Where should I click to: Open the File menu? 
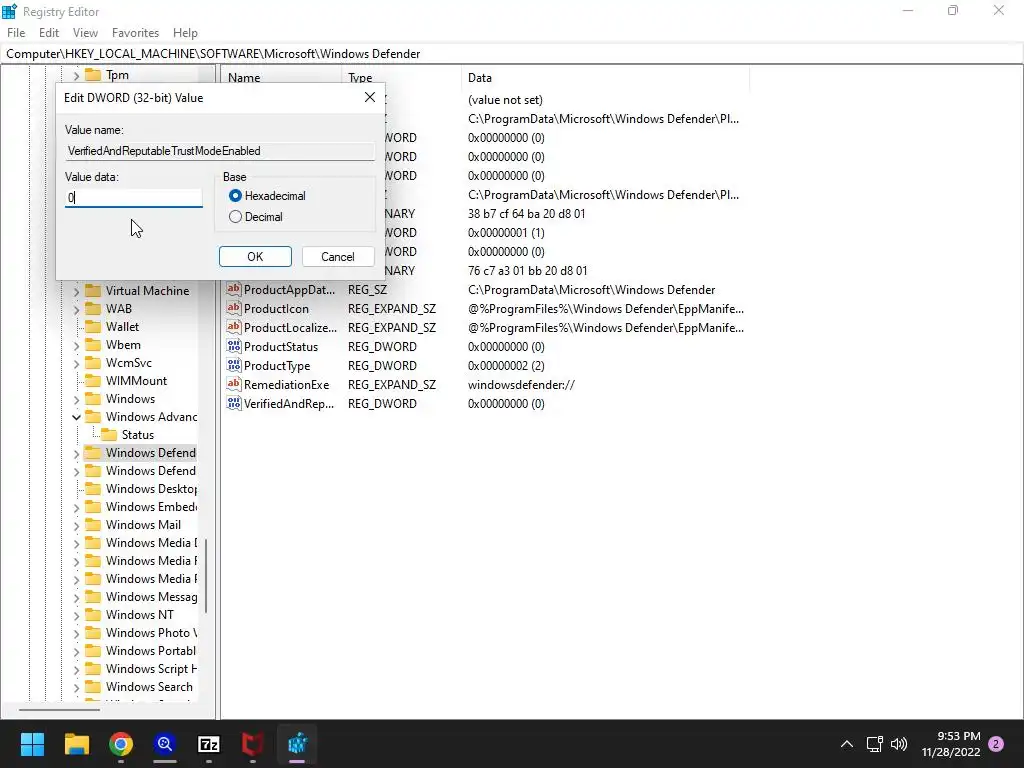(x=16, y=33)
